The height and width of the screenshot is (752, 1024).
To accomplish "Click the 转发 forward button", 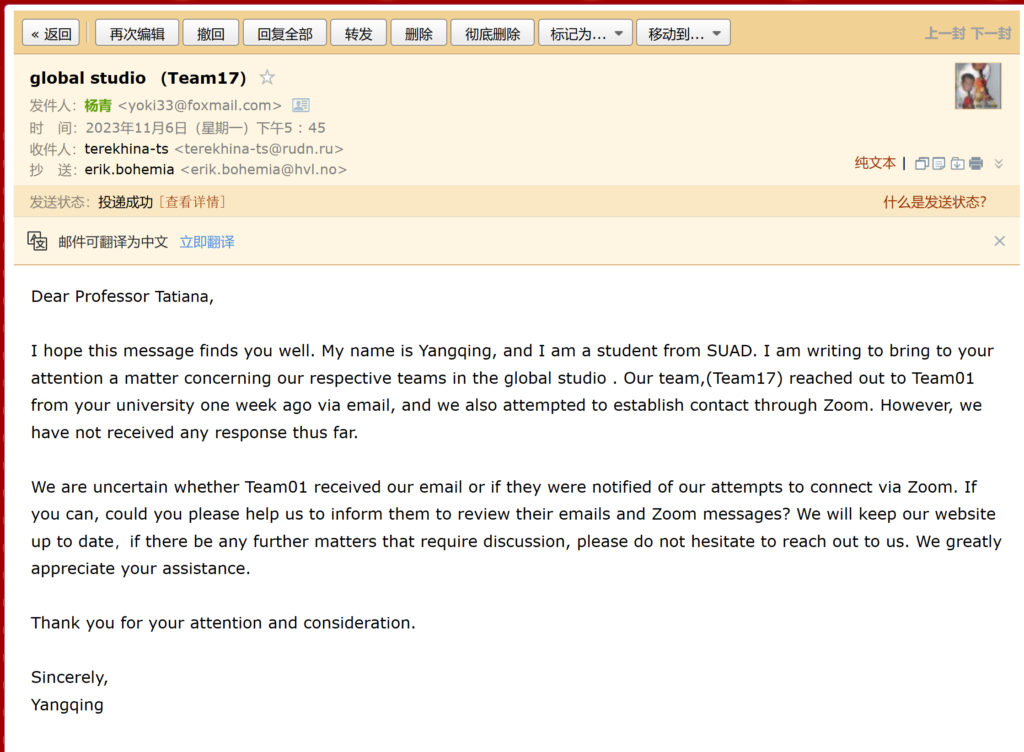I will (358, 34).
